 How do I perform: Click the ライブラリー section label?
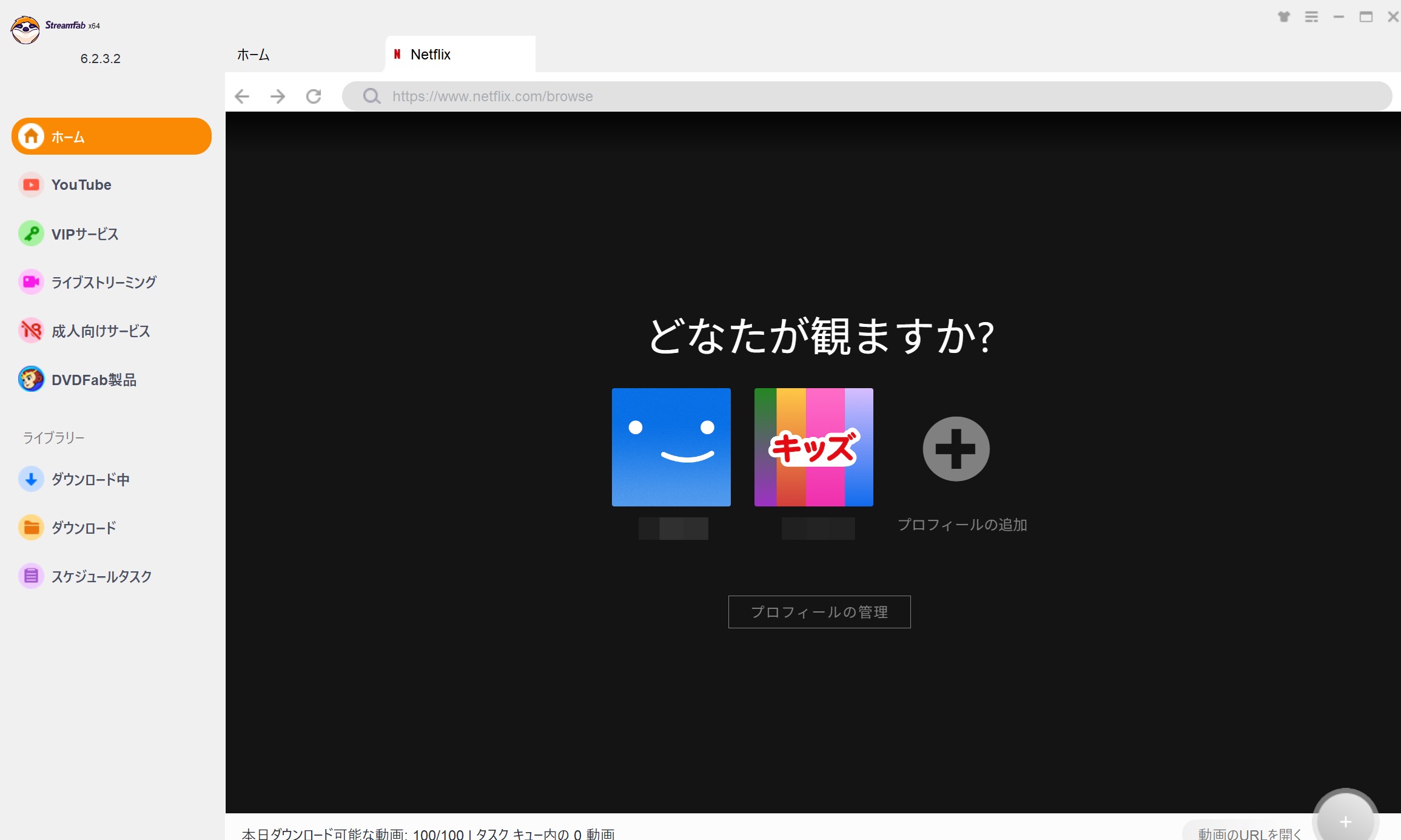pyautogui.click(x=54, y=437)
